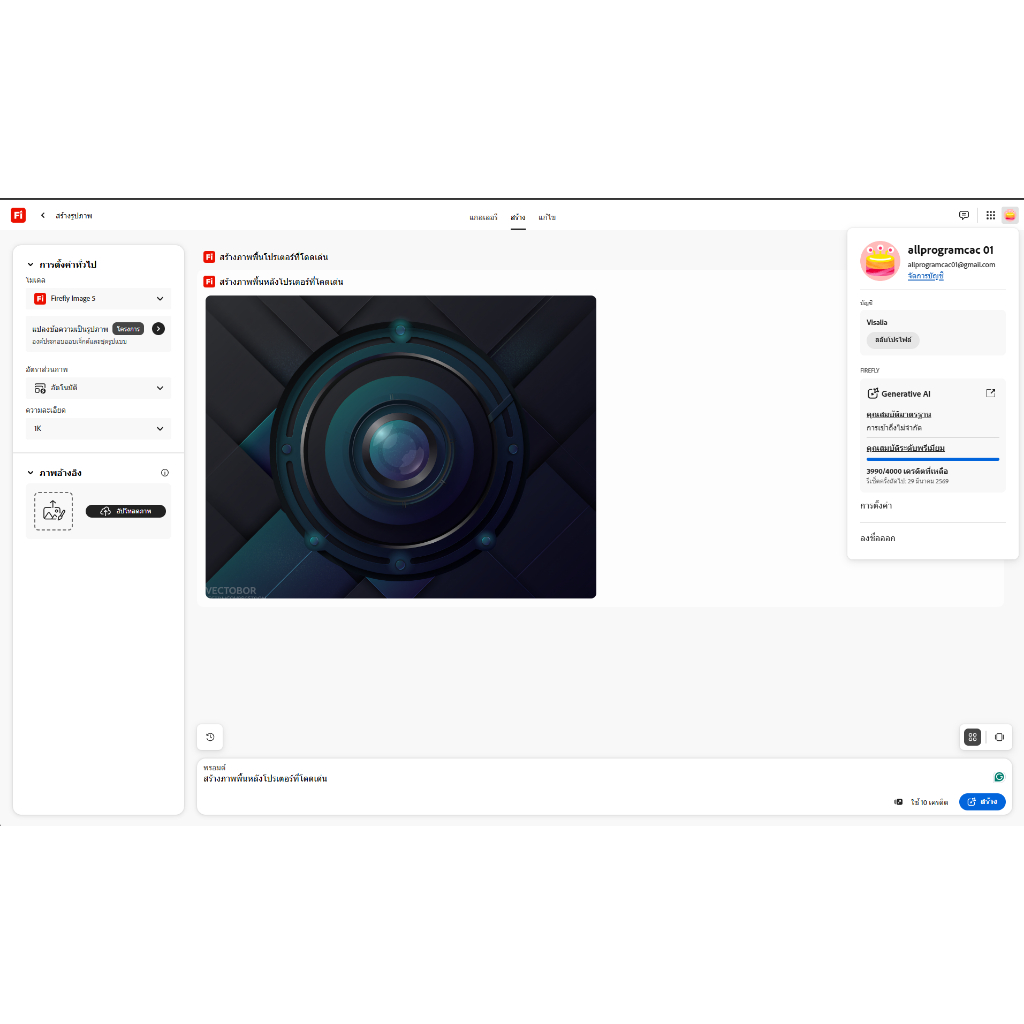The width and height of the screenshot is (1024, 1024).
Task: Click the premium features underlined link
Action: point(905,448)
